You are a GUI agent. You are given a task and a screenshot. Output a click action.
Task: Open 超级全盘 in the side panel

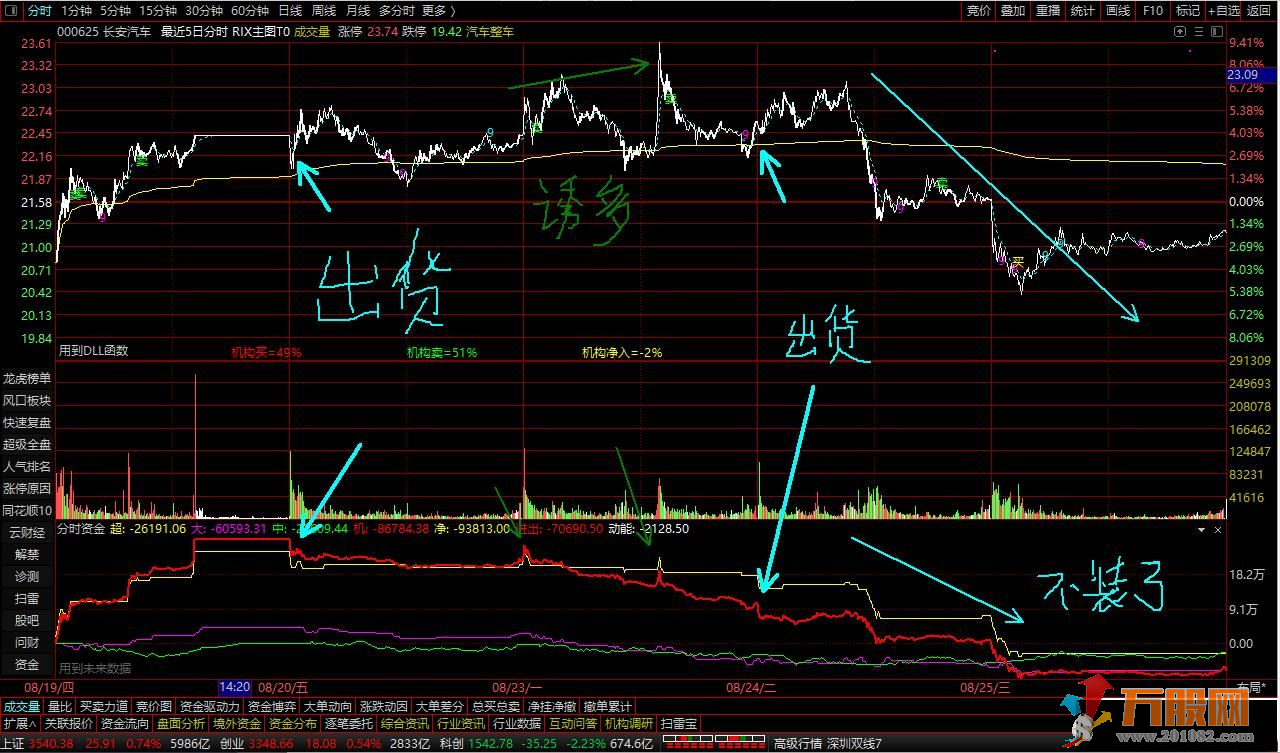point(27,445)
